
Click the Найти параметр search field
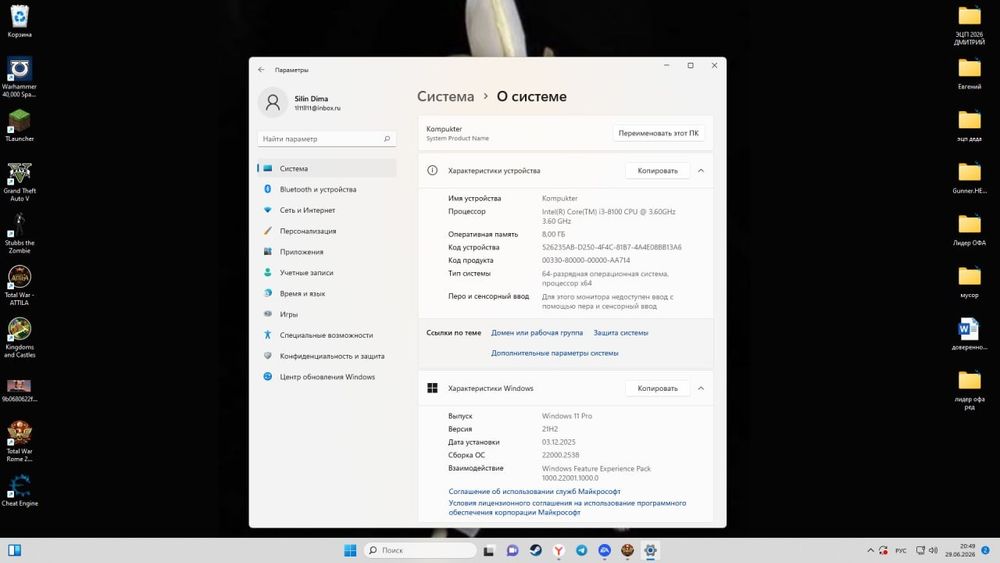point(327,139)
